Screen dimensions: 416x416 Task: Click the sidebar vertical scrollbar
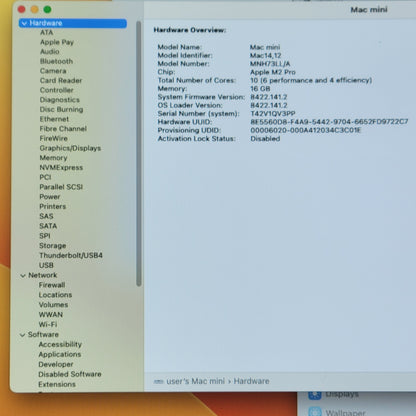coord(139,153)
